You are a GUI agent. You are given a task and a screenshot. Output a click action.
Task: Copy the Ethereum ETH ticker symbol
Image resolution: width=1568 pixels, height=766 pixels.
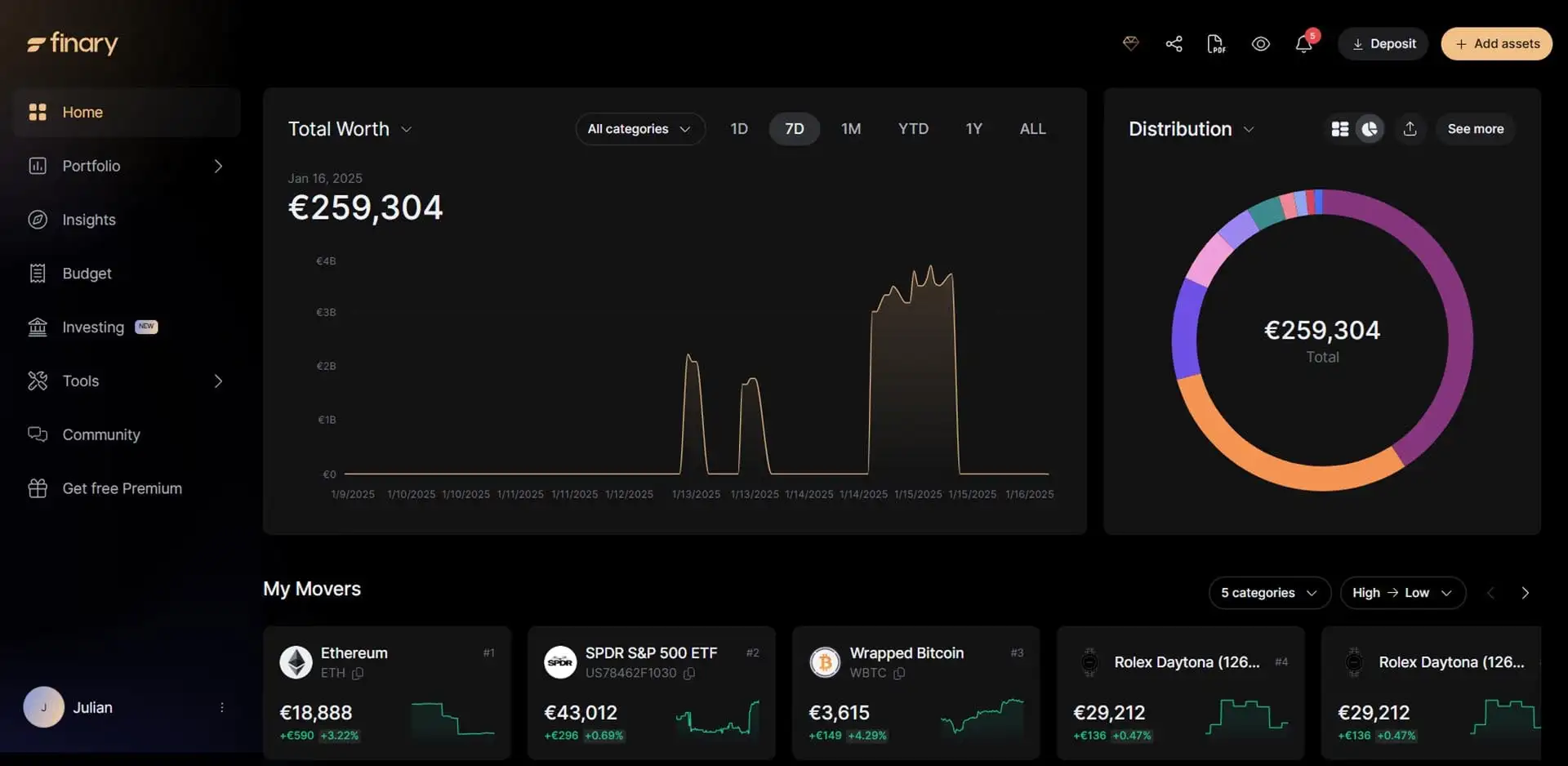358,674
